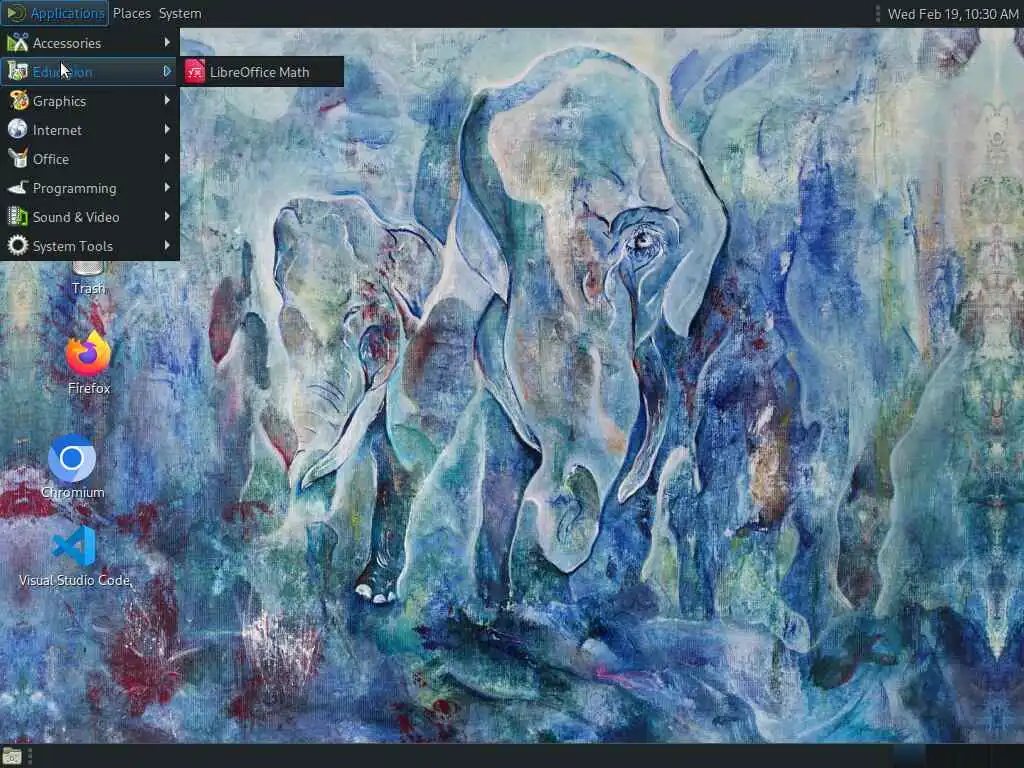Open the Accessories menu category
The image size is (1024, 768).
pos(89,43)
